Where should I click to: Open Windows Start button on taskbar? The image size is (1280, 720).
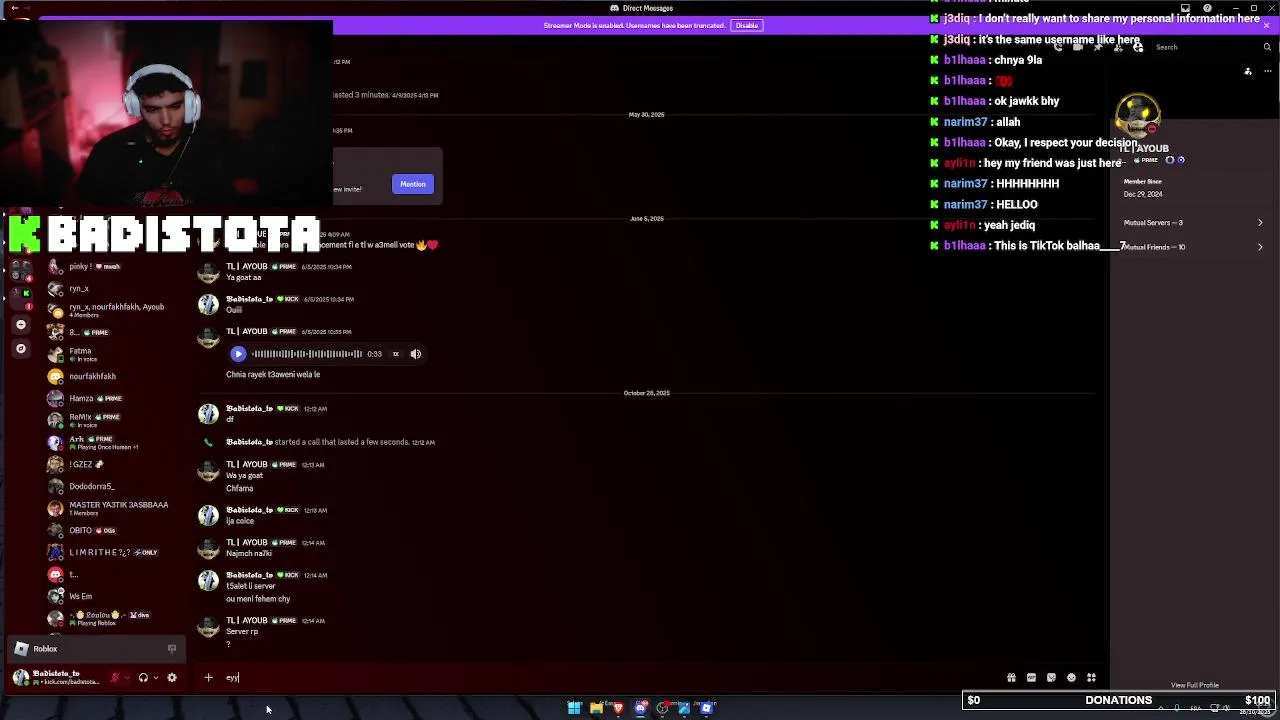[x=575, y=708]
